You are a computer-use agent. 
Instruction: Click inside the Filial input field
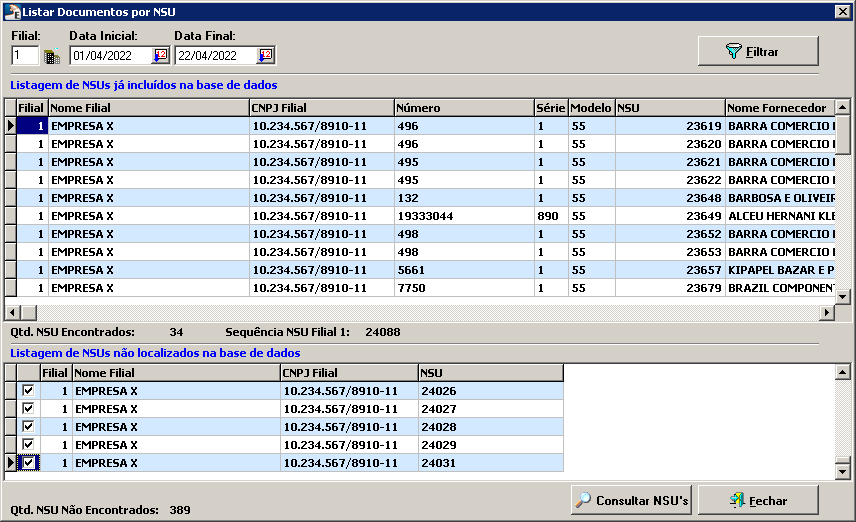coord(25,56)
